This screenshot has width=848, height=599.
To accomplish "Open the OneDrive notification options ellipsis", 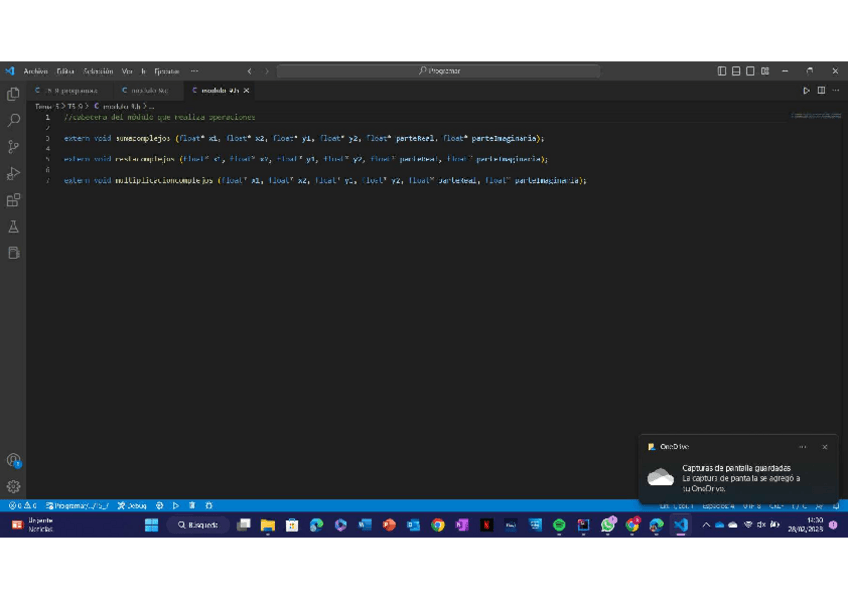I will (x=802, y=447).
